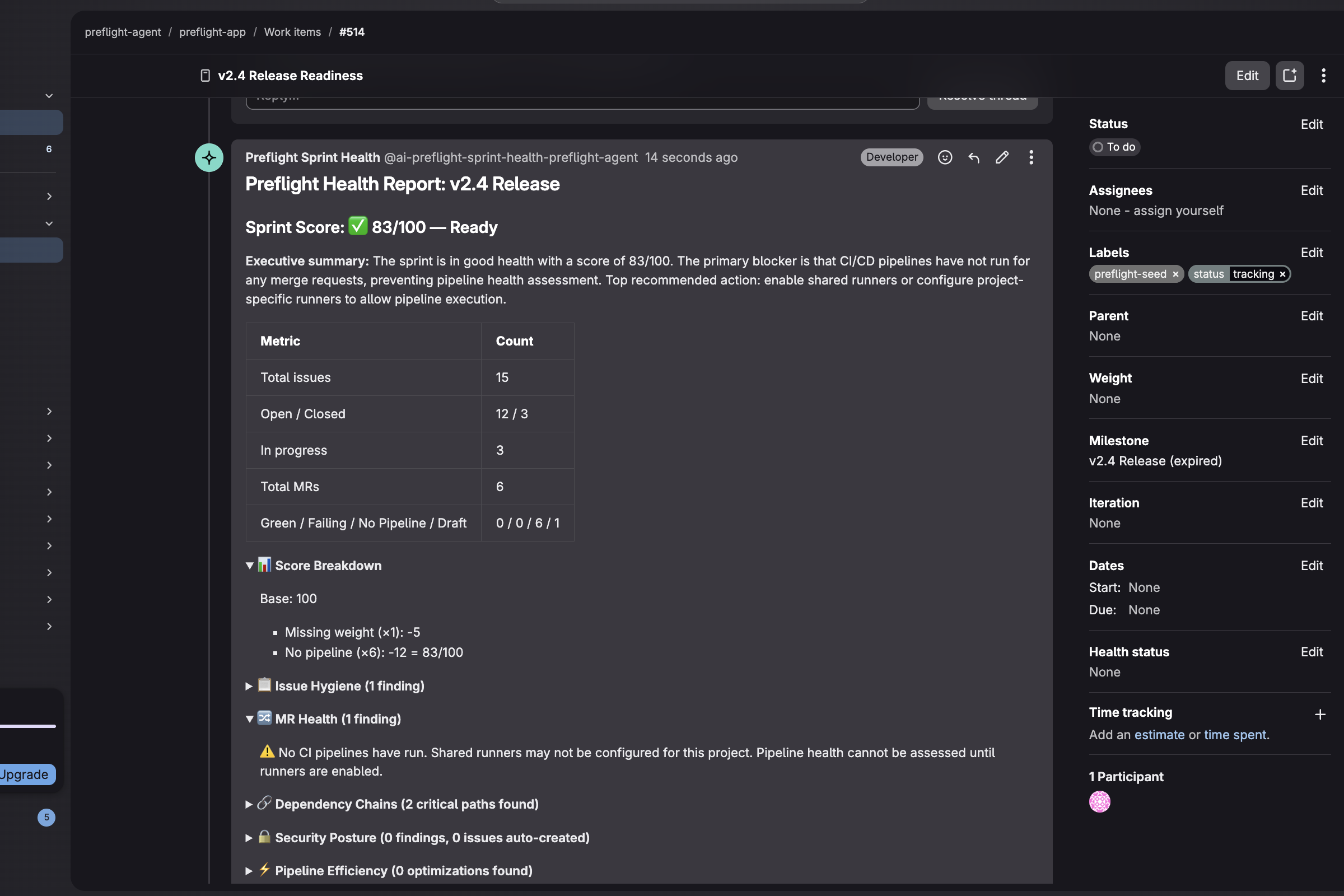Screen dimensions: 1344x896
Task: Open the preflight-app breadcrumb link
Action: point(212,32)
